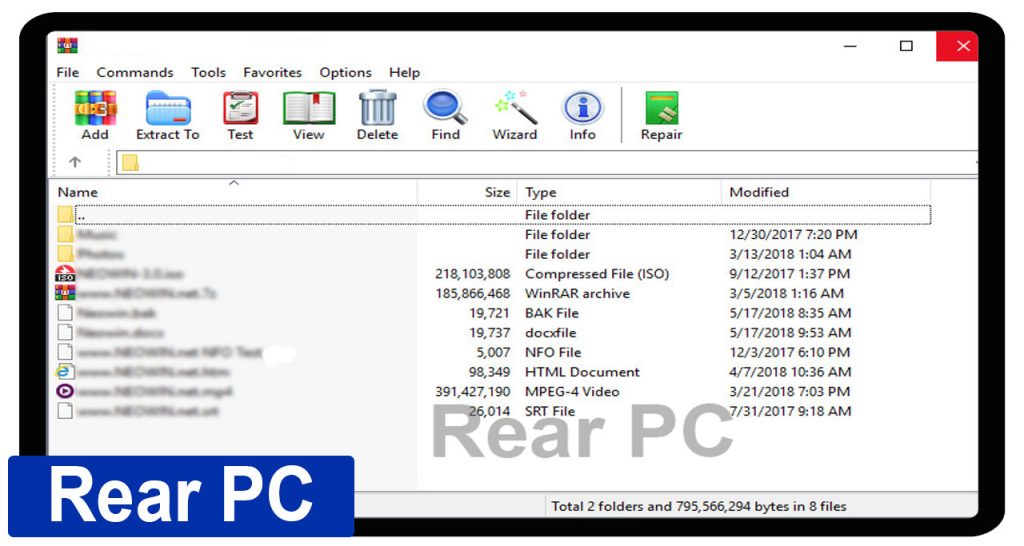This screenshot has height=546, width=1024.
Task: Click size value 218,103,808
Action: click(473, 274)
